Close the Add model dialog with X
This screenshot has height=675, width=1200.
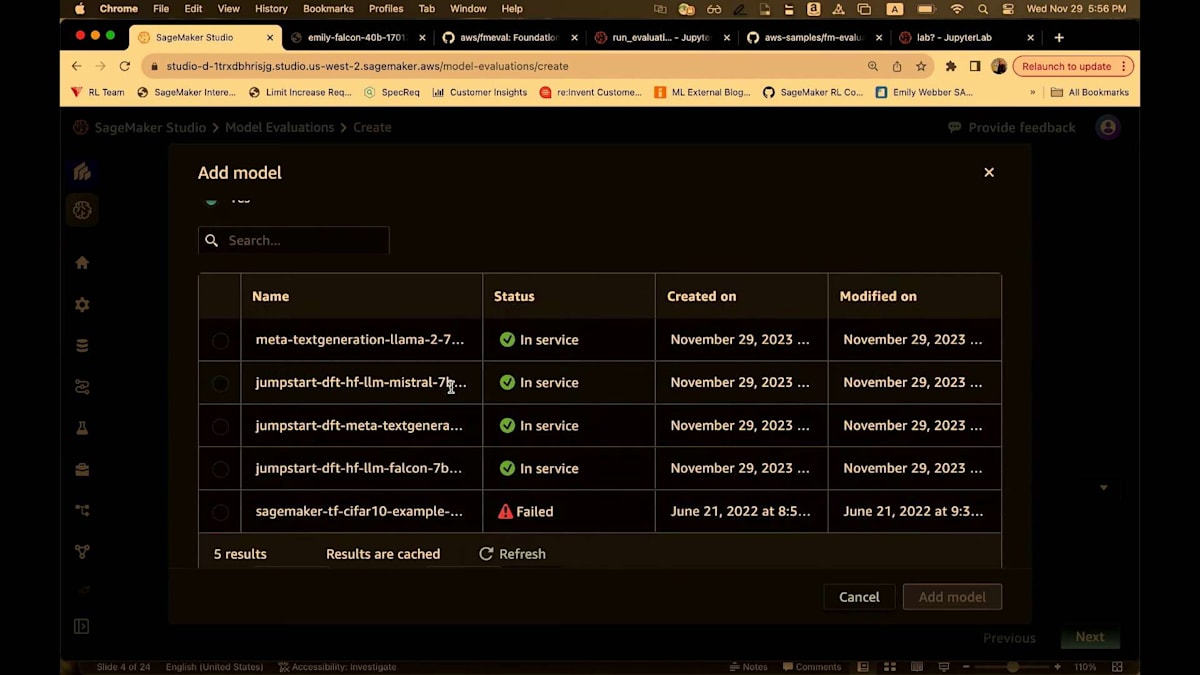point(989,172)
